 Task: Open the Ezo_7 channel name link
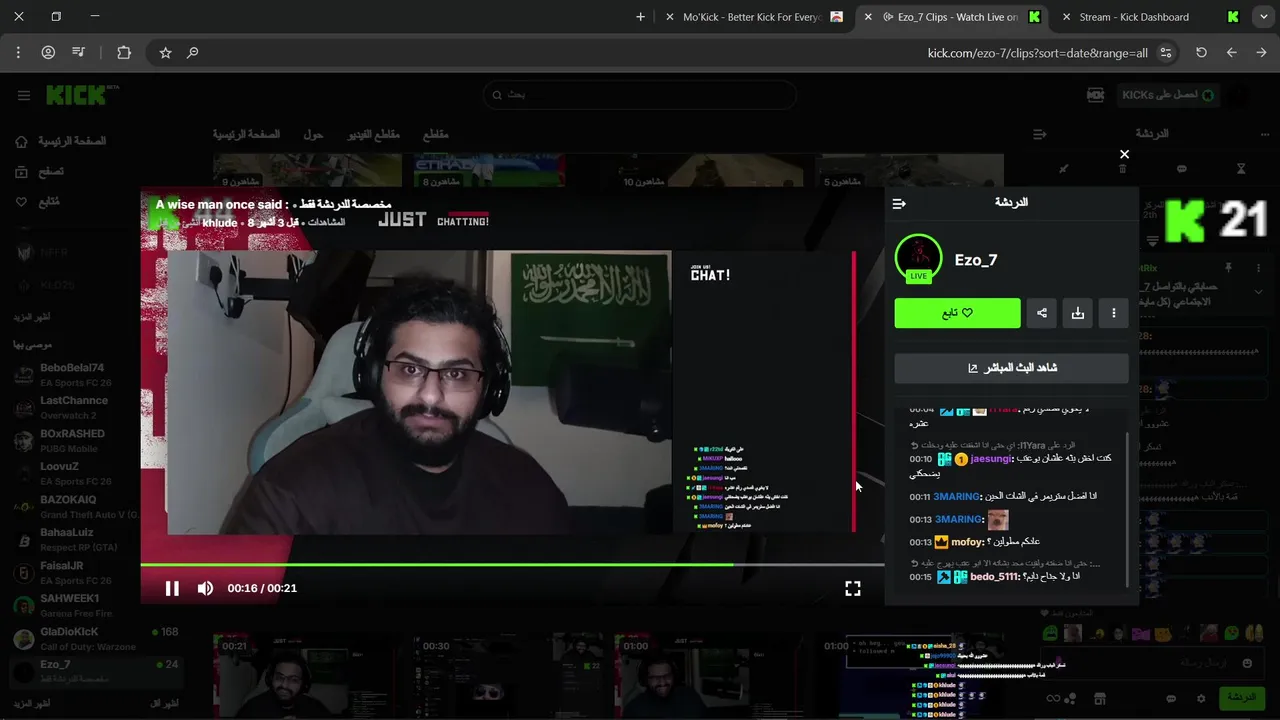[976, 260]
